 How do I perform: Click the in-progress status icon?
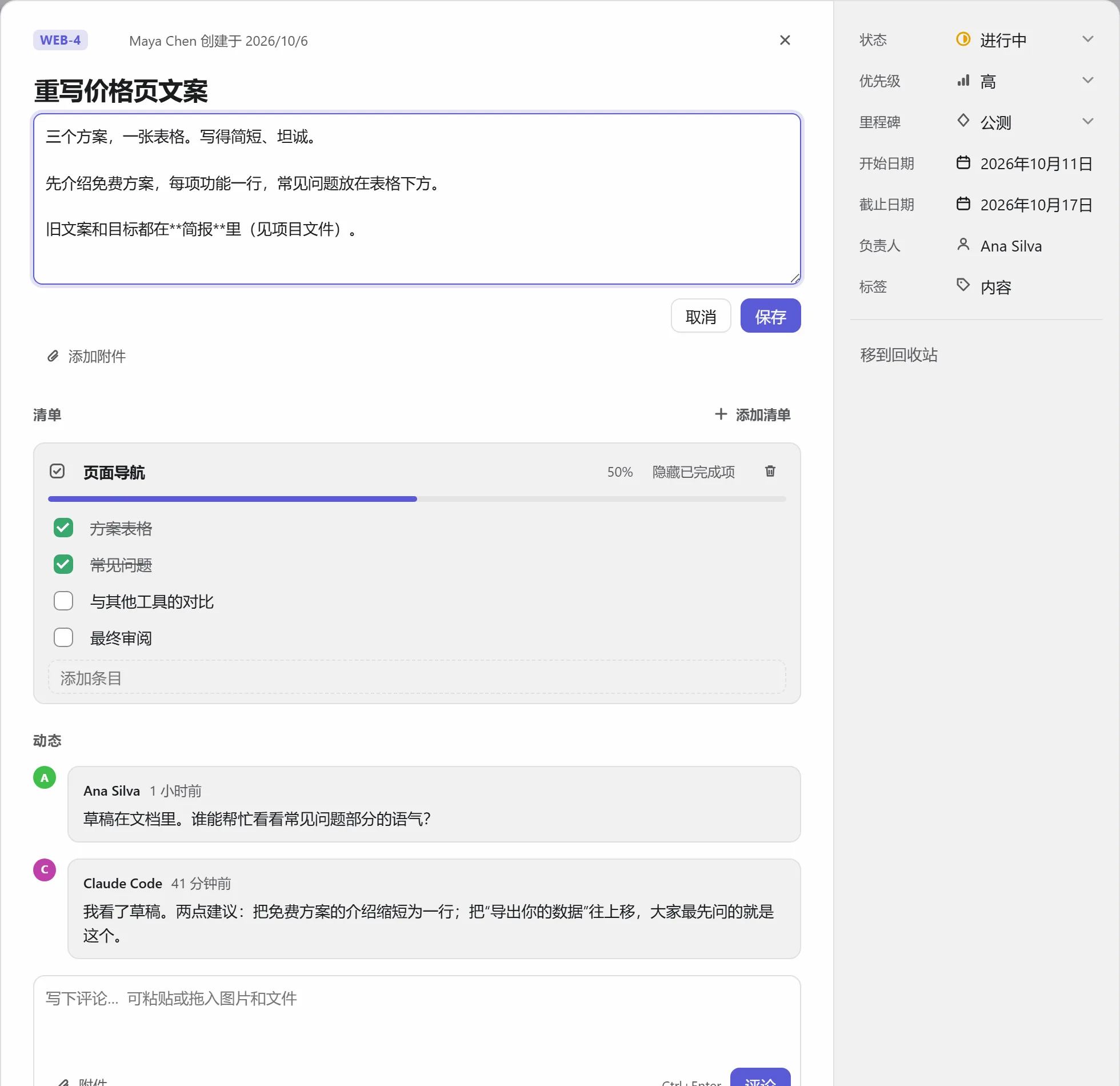pyautogui.click(x=963, y=39)
